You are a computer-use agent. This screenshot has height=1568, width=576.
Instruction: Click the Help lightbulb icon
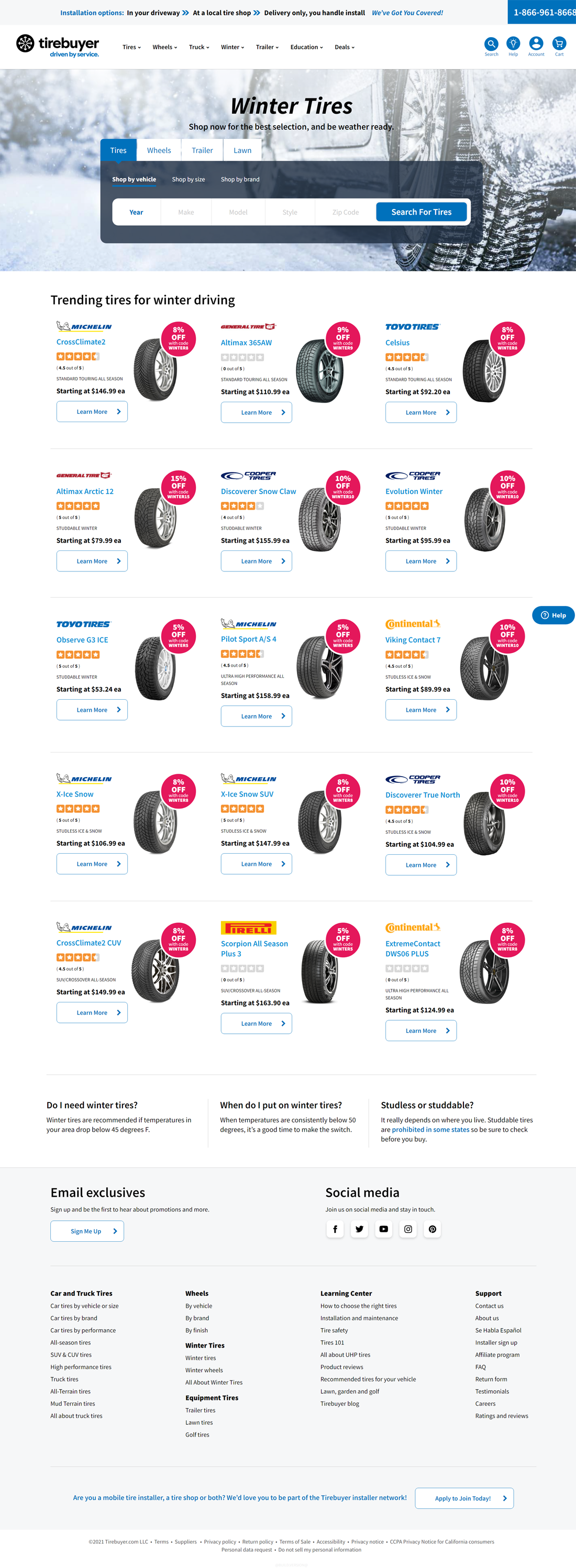(x=513, y=44)
